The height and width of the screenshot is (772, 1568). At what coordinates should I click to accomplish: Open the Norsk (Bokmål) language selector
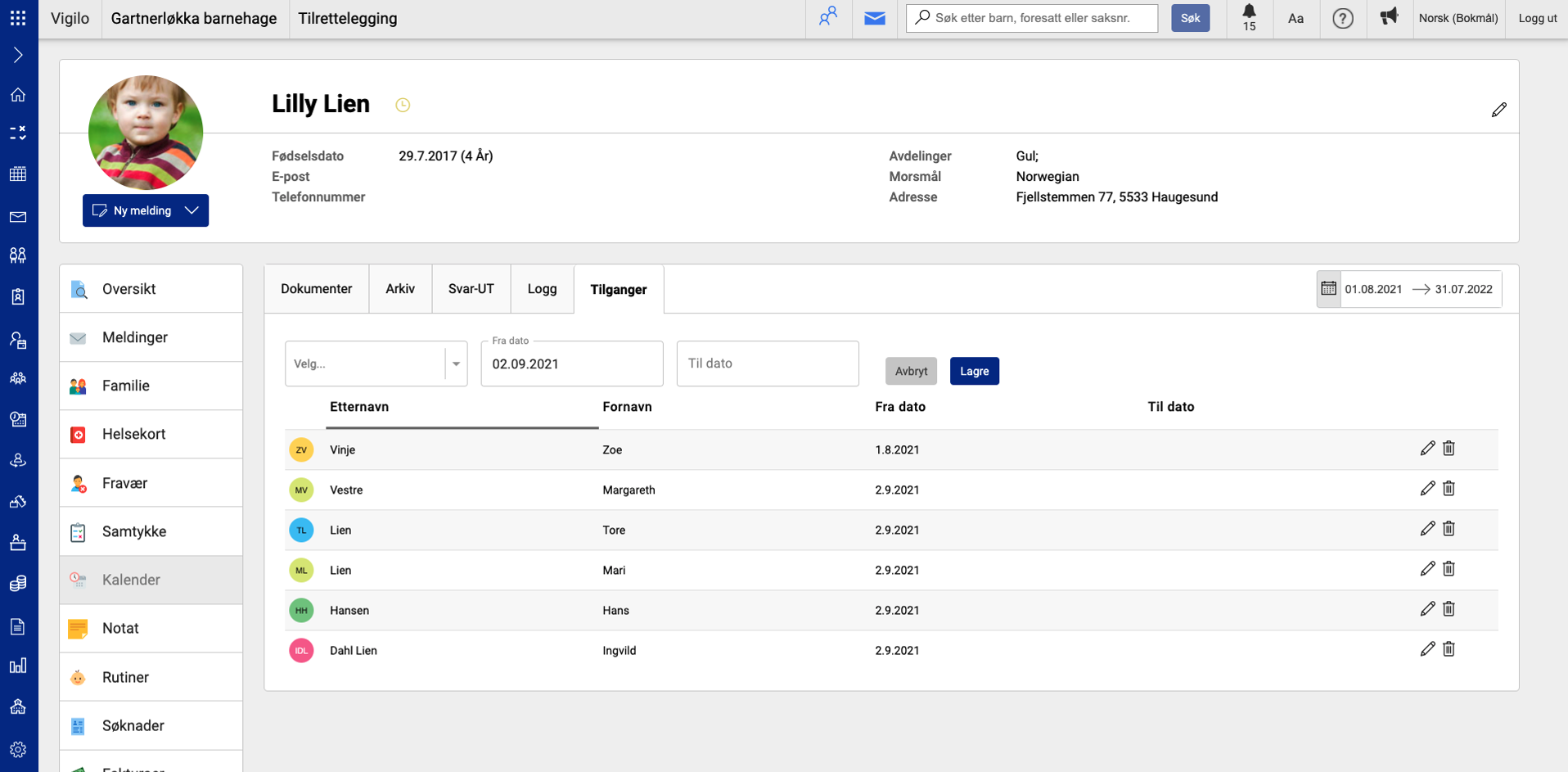[1458, 18]
